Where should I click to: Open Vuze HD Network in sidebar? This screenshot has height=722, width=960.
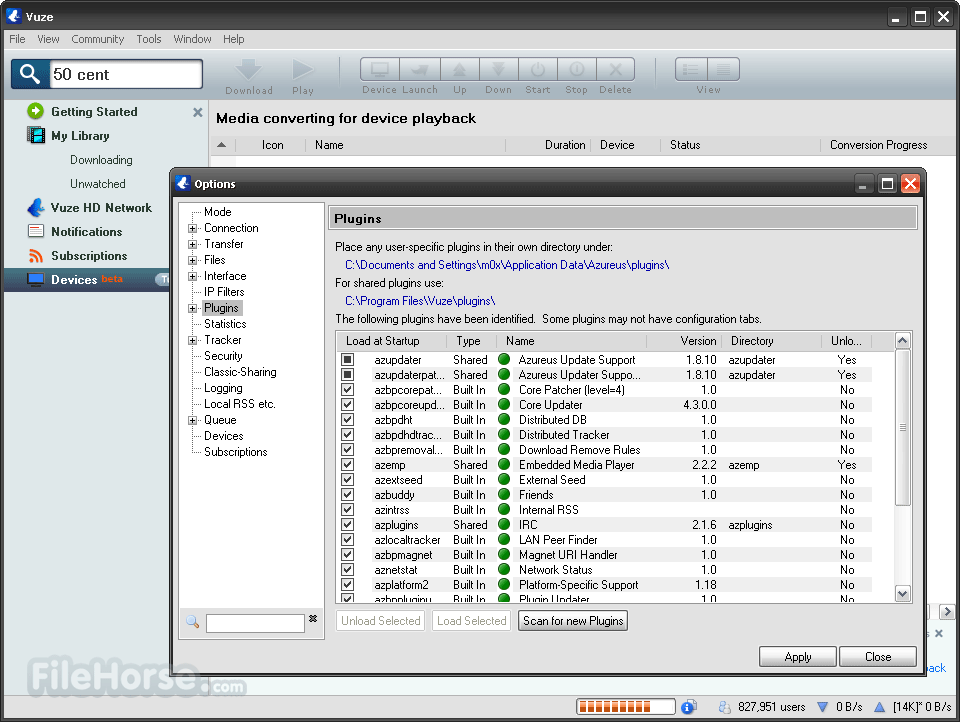[x=101, y=208]
